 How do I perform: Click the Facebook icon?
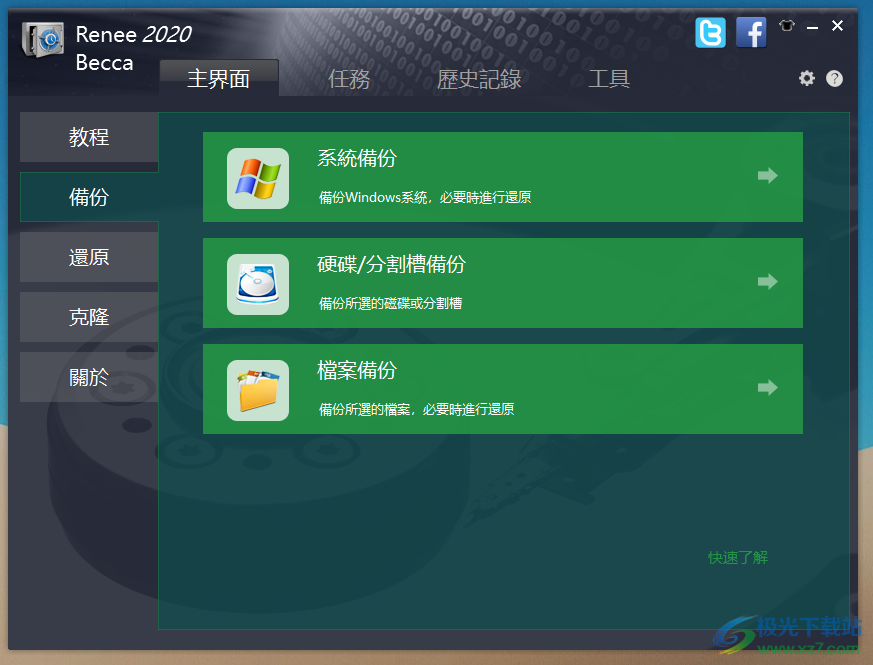751,33
